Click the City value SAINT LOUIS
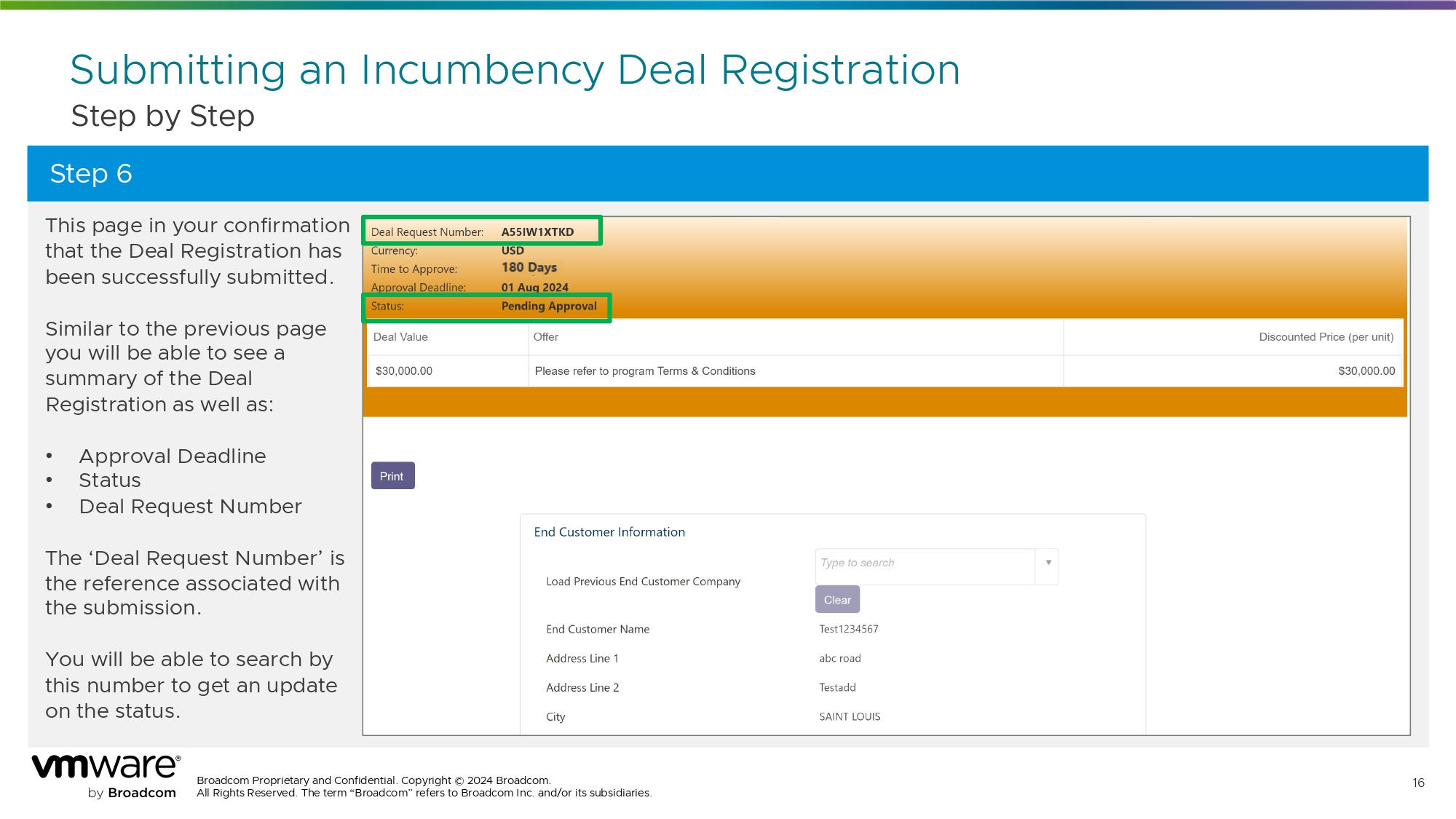The width and height of the screenshot is (1456, 819). click(850, 716)
